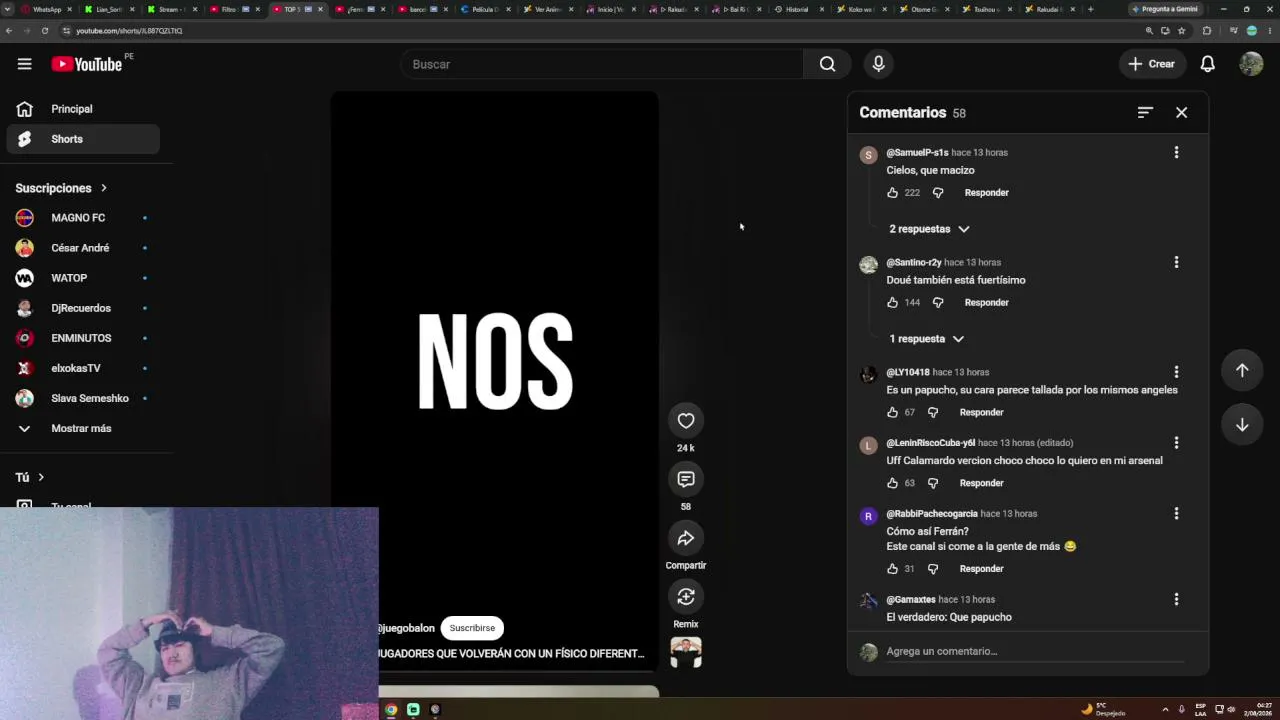1280x720 pixels.
Task: Reply to @RabbiPachecogarcia comment
Action: pos(981,569)
